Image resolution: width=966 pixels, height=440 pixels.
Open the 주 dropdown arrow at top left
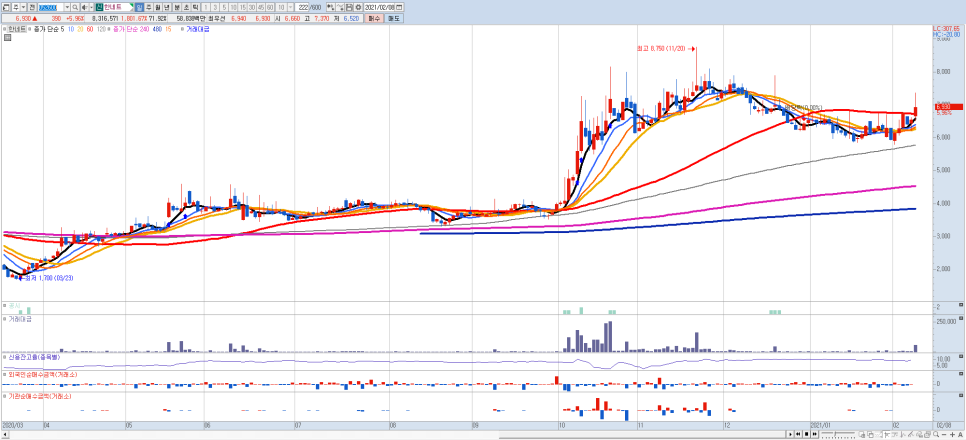(x=23, y=7)
